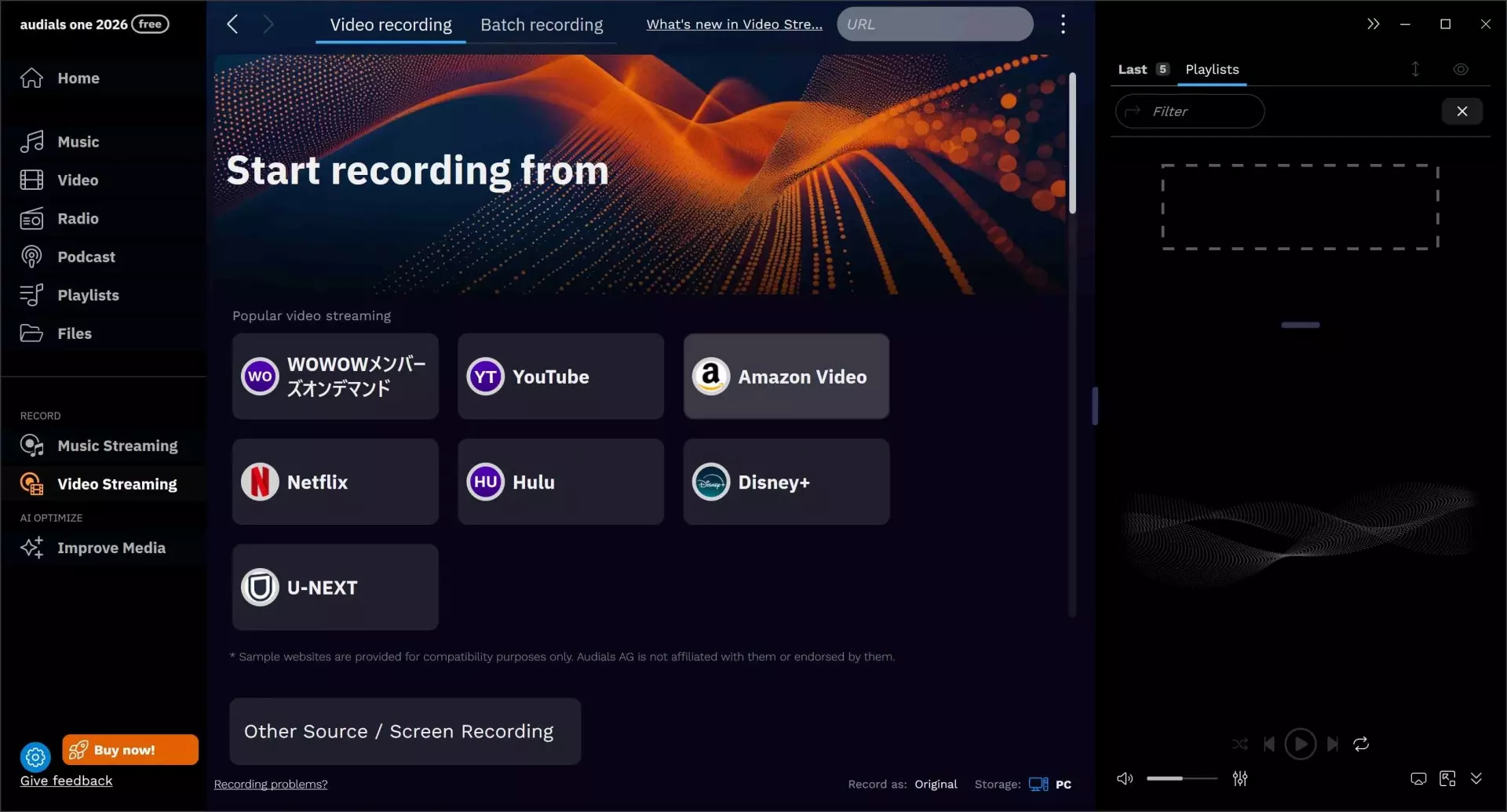
Task: Navigate back with the left arrow
Action: [232, 24]
